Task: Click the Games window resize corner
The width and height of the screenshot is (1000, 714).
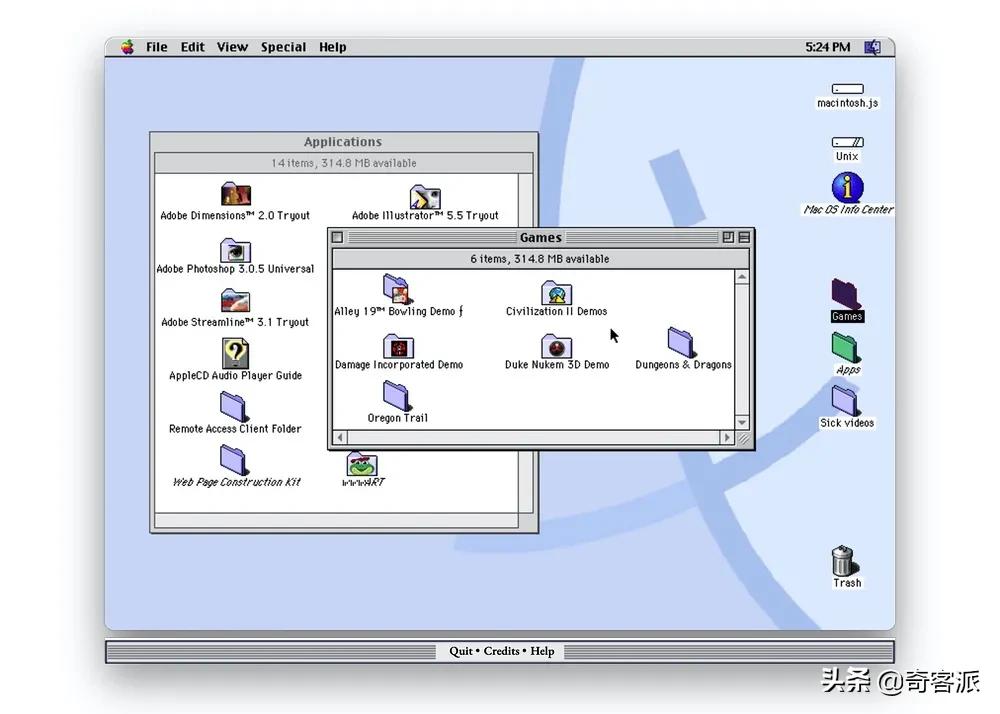Action: tap(743, 438)
